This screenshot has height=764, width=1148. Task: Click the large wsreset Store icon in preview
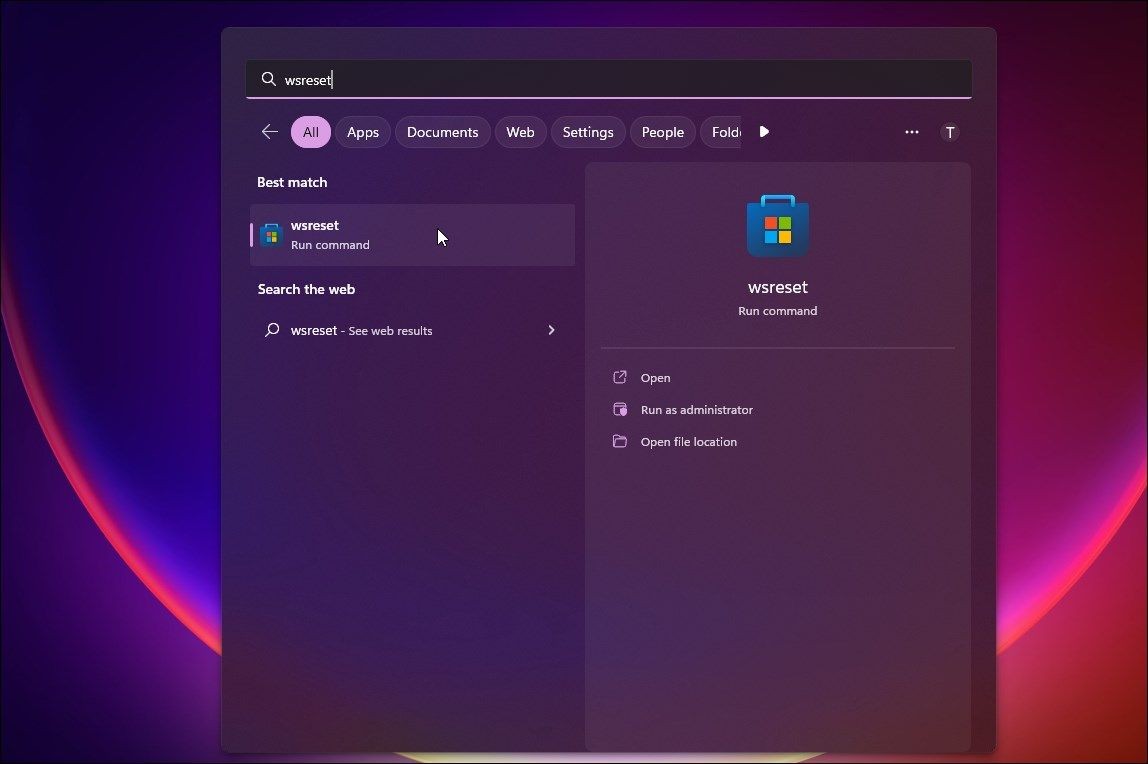[x=778, y=225]
